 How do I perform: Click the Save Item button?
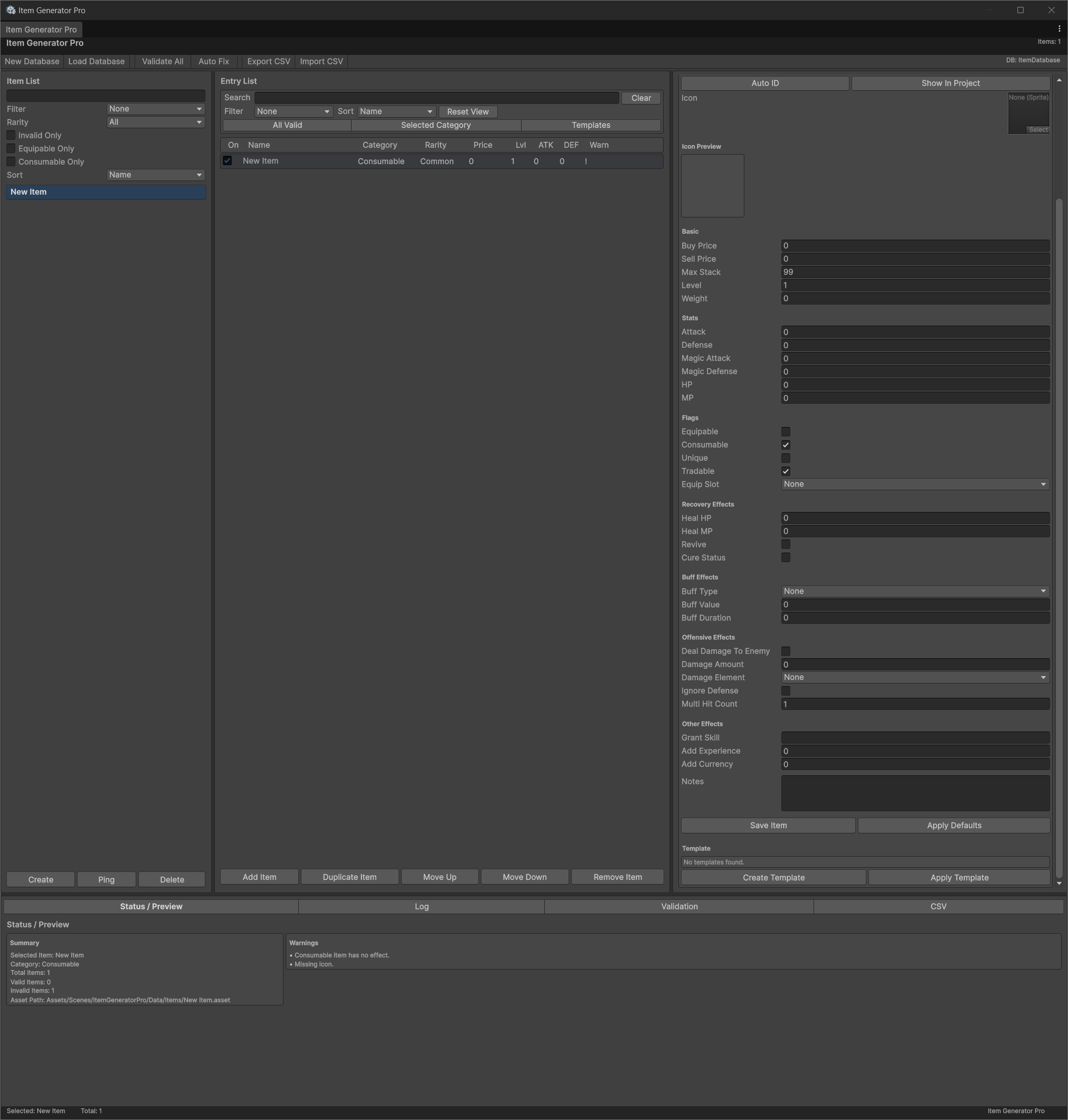(768, 826)
